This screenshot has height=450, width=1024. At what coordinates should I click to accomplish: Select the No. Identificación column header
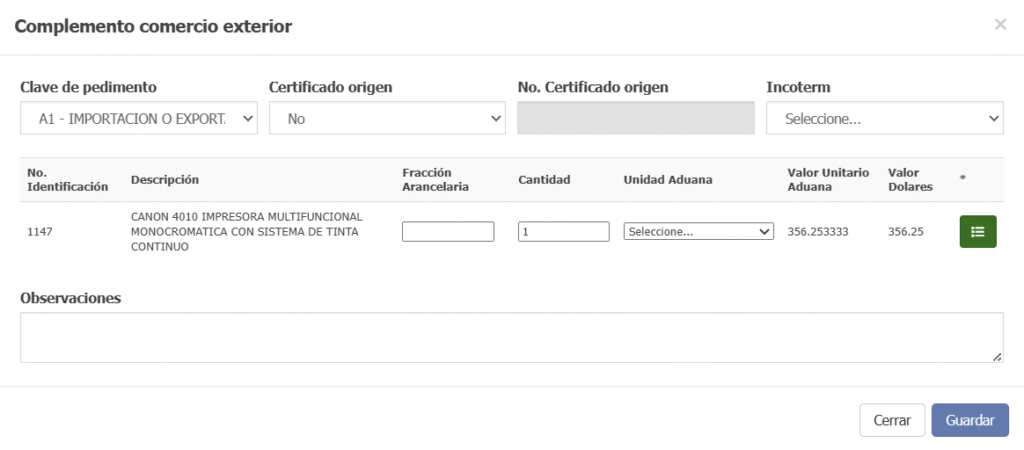[67, 180]
